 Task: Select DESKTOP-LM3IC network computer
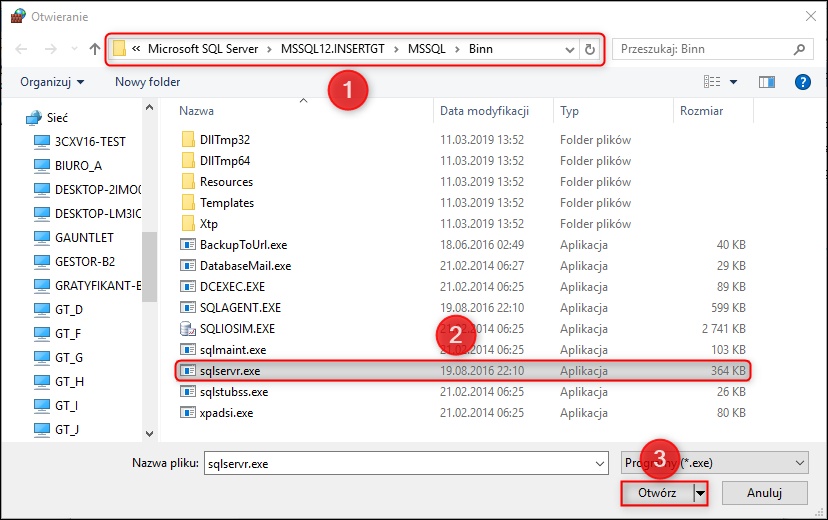click(98, 213)
